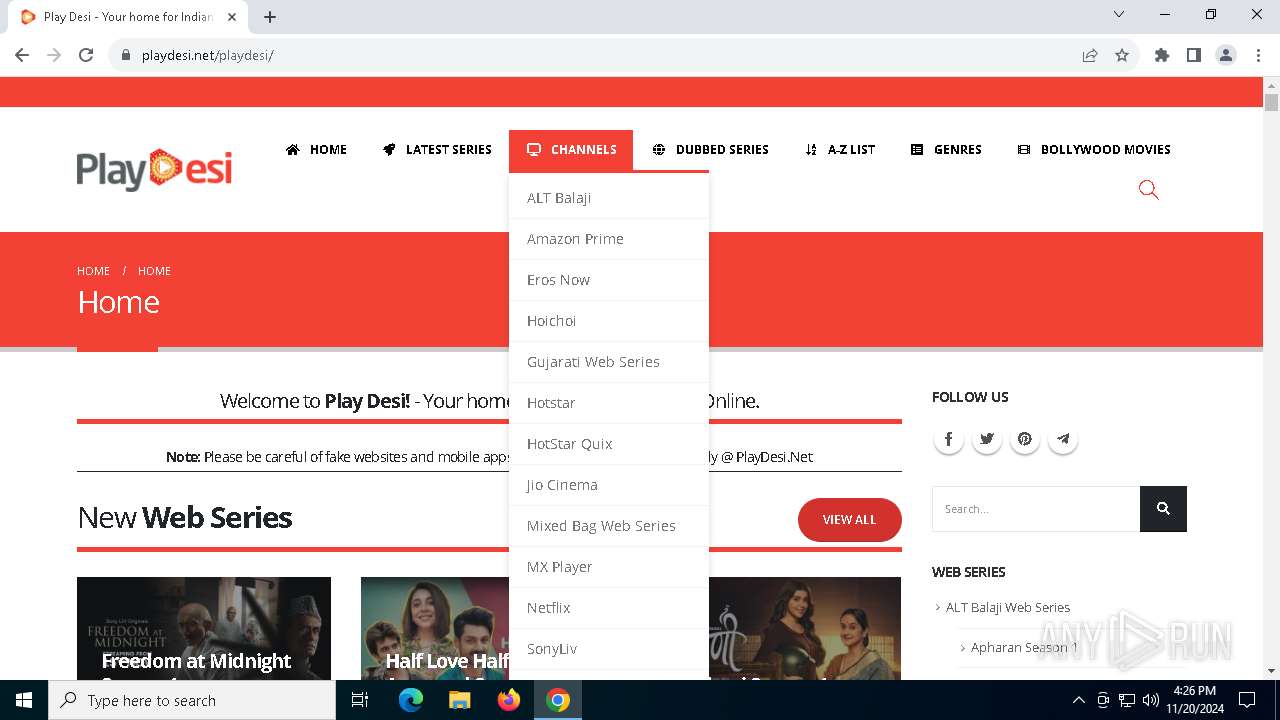Open the A-Z LIST menu item

click(x=840, y=150)
